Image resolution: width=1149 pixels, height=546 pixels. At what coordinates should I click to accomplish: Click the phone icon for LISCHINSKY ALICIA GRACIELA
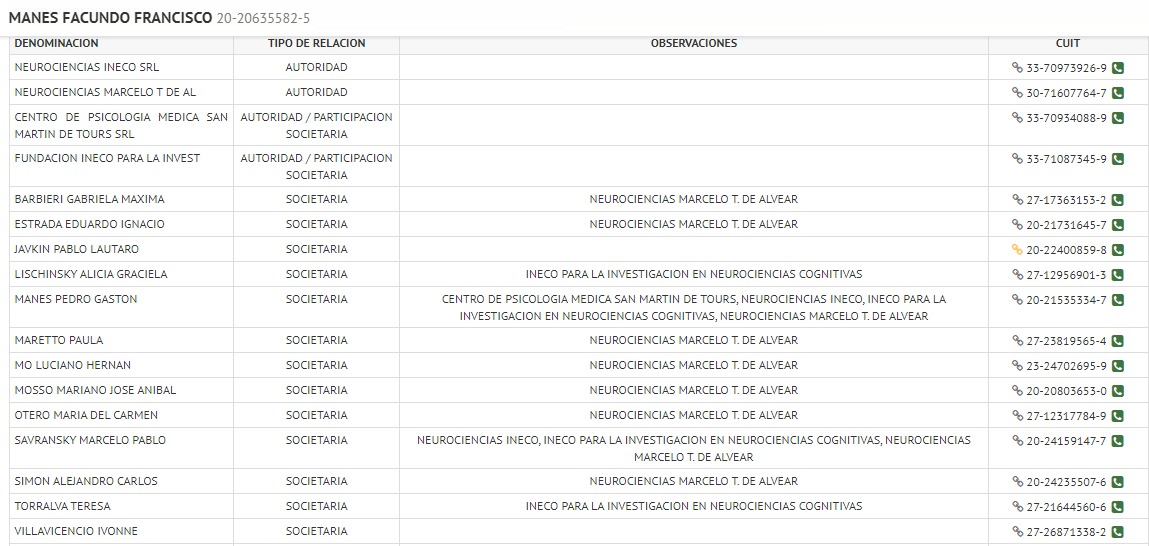[x=1117, y=275]
